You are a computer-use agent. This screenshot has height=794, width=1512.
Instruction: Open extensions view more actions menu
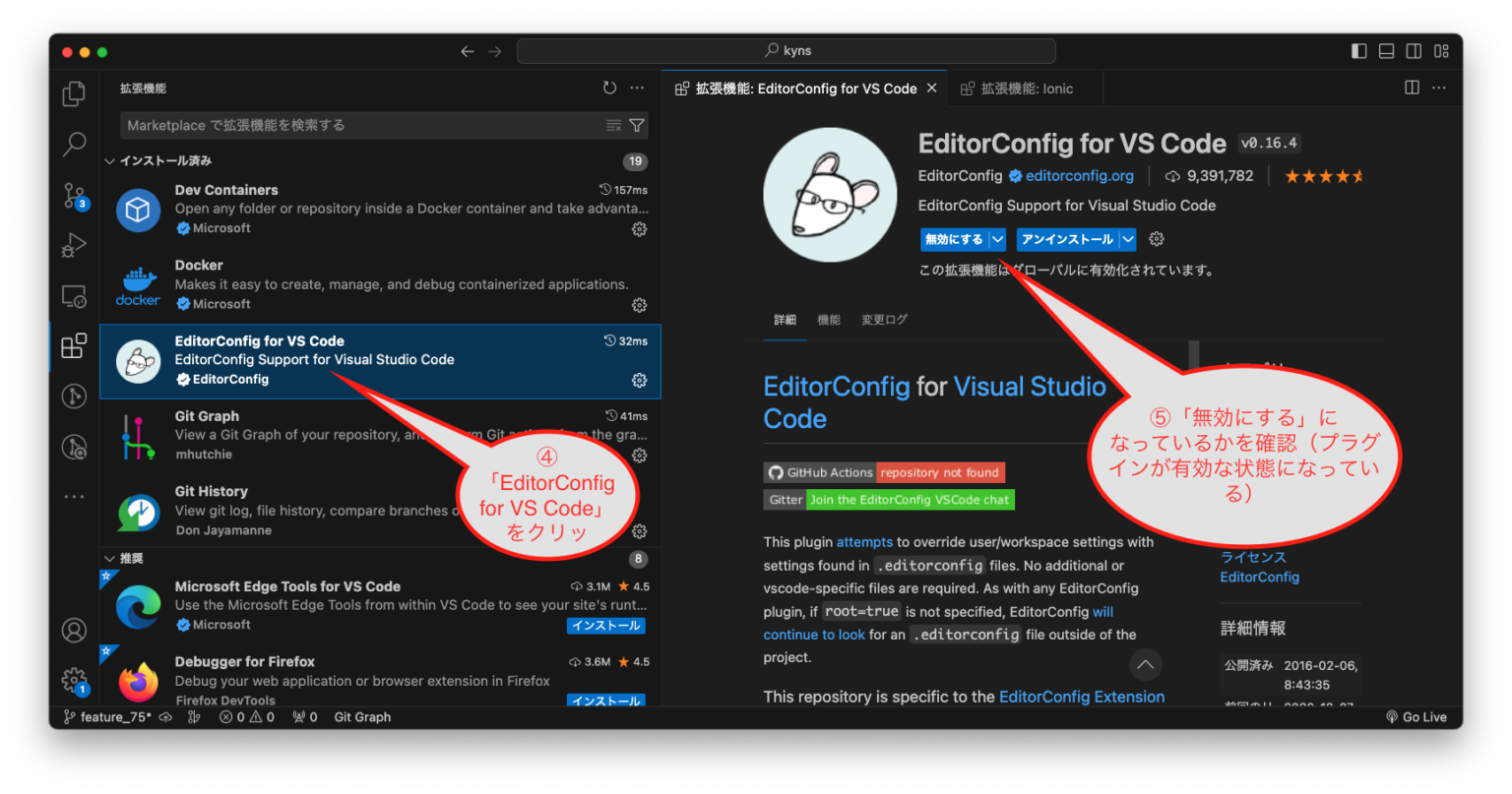637,88
